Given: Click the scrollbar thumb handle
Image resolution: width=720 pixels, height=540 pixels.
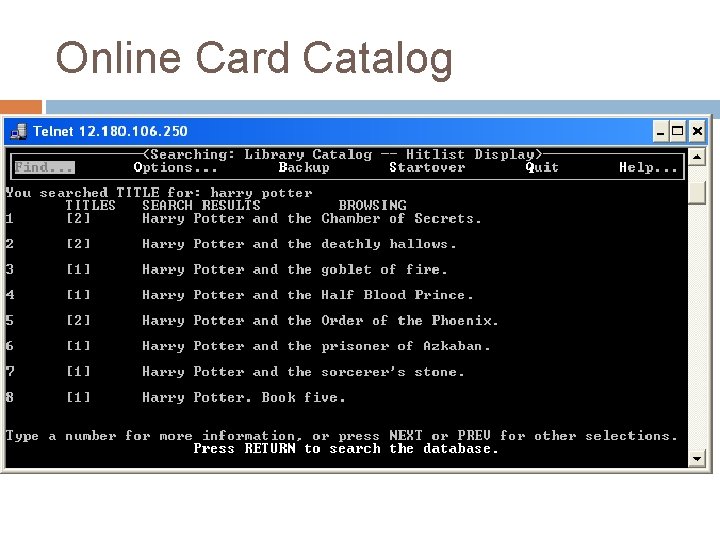Looking at the screenshot, I should pyautogui.click(x=697, y=193).
